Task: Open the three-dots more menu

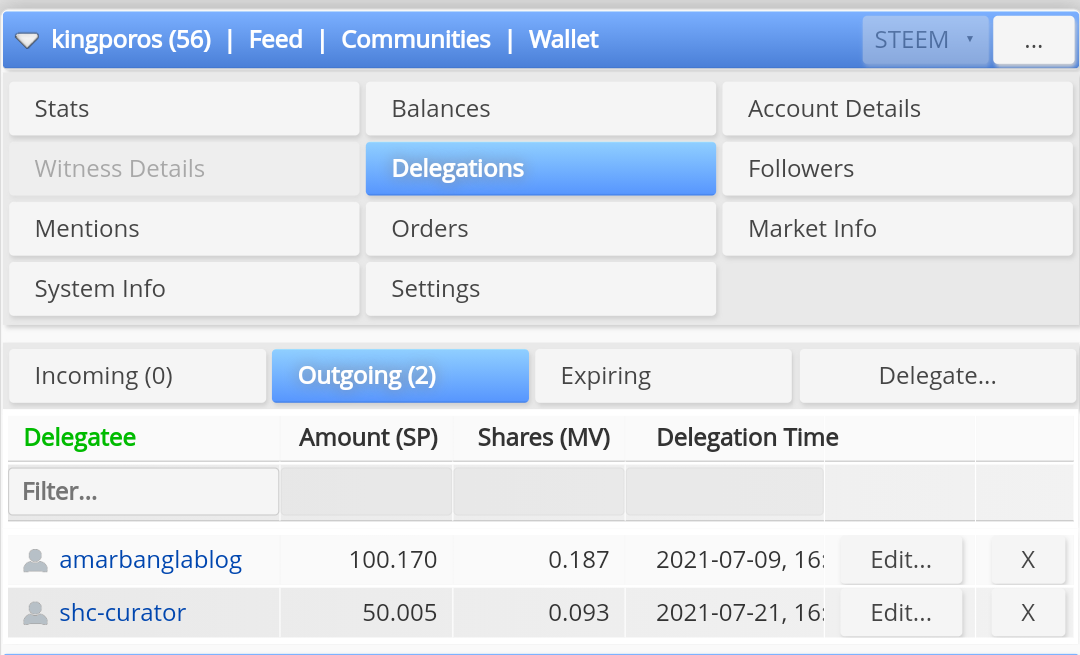Action: point(1033,40)
